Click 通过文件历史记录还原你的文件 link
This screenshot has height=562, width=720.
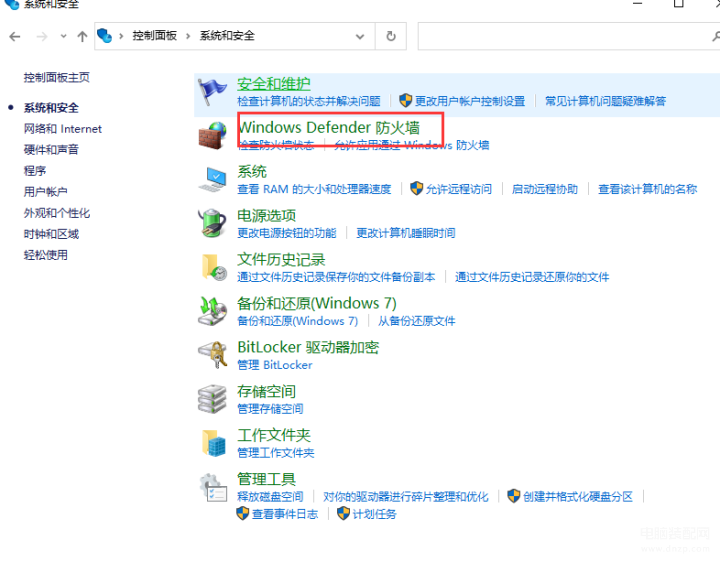point(532,277)
